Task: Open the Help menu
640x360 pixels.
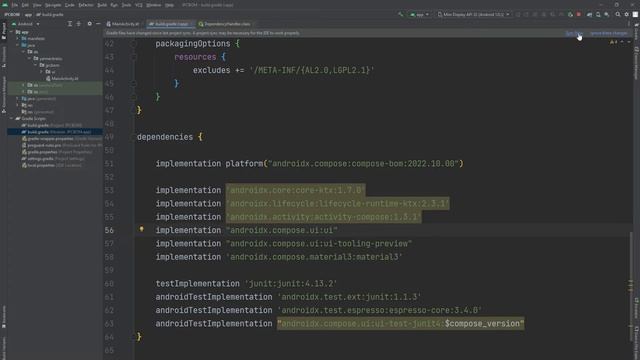Action: tap(169, 5)
